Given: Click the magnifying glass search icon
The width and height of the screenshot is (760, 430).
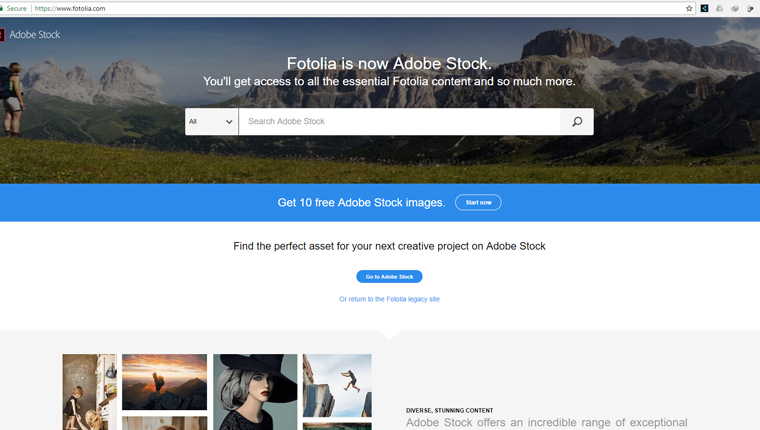Looking at the screenshot, I should [x=577, y=122].
